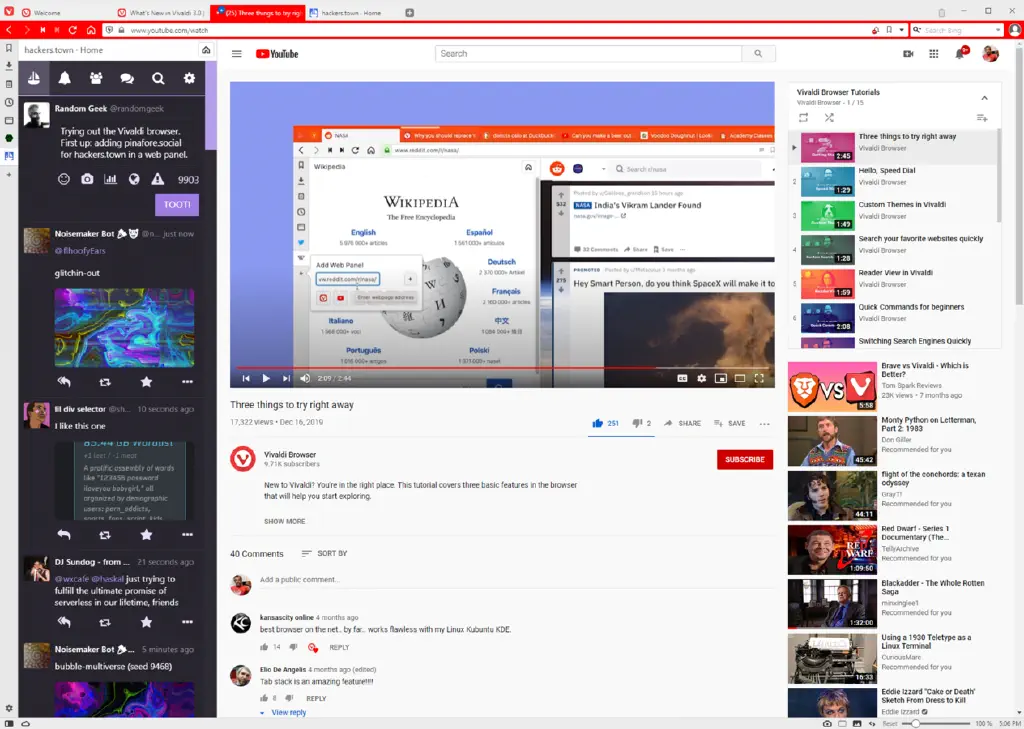Open the YouTube hamburger menu
This screenshot has width=1024, height=729.
point(236,54)
